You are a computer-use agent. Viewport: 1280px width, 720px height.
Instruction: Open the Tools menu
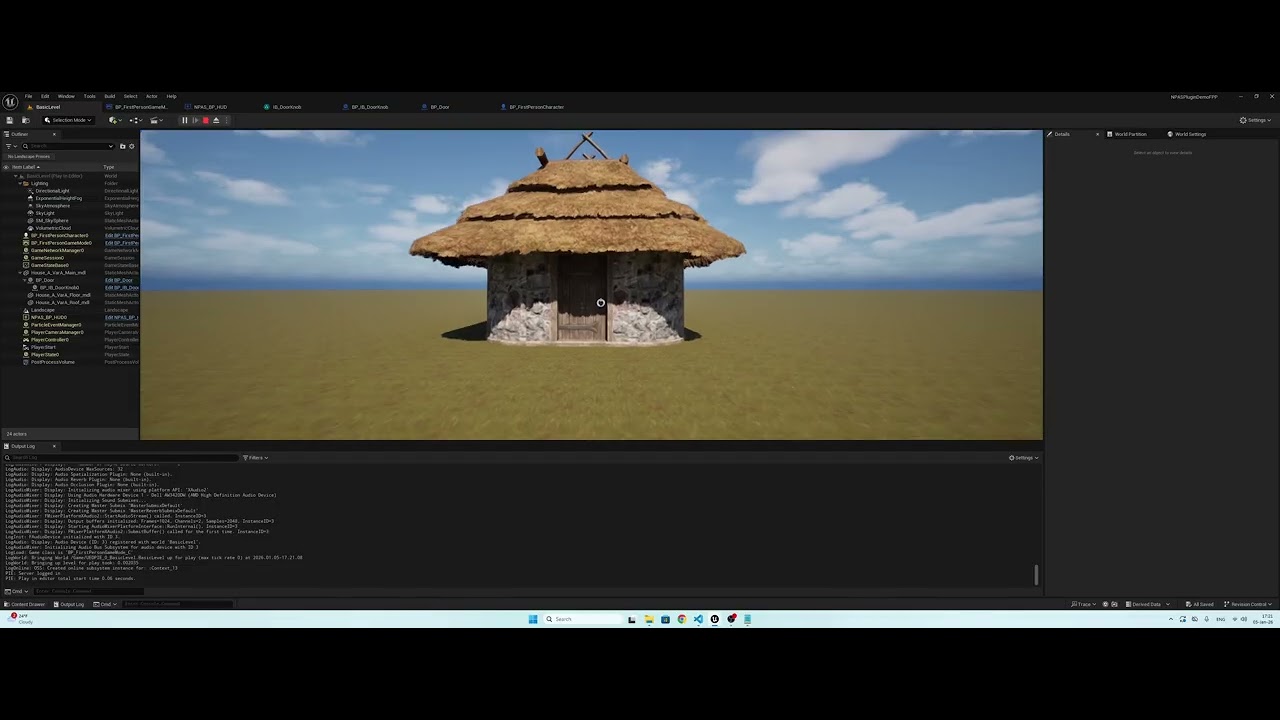pyautogui.click(x=89, y=96)
